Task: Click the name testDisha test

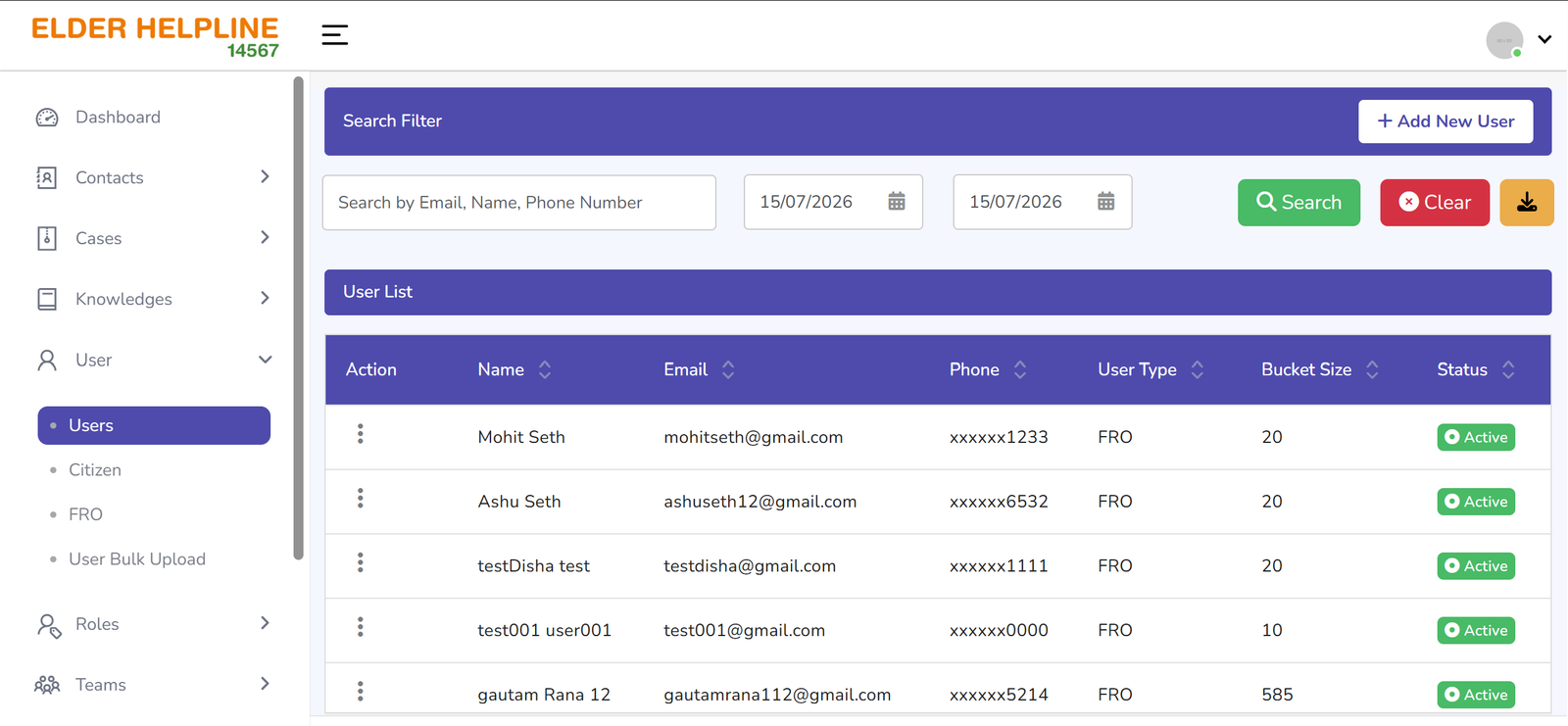Action: click(534, 566)
